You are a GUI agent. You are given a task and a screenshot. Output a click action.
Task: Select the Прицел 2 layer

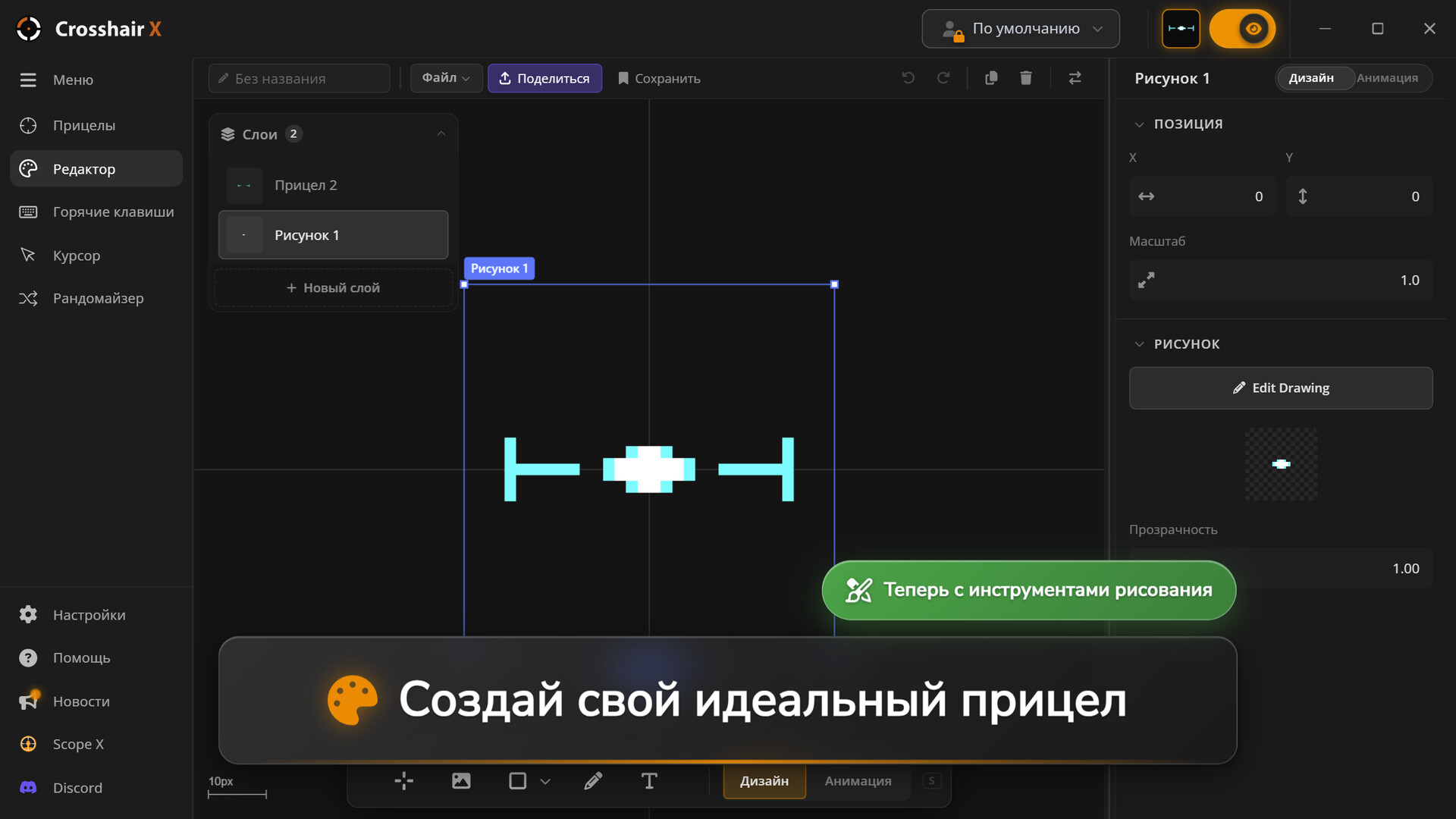tap(334, 185)
